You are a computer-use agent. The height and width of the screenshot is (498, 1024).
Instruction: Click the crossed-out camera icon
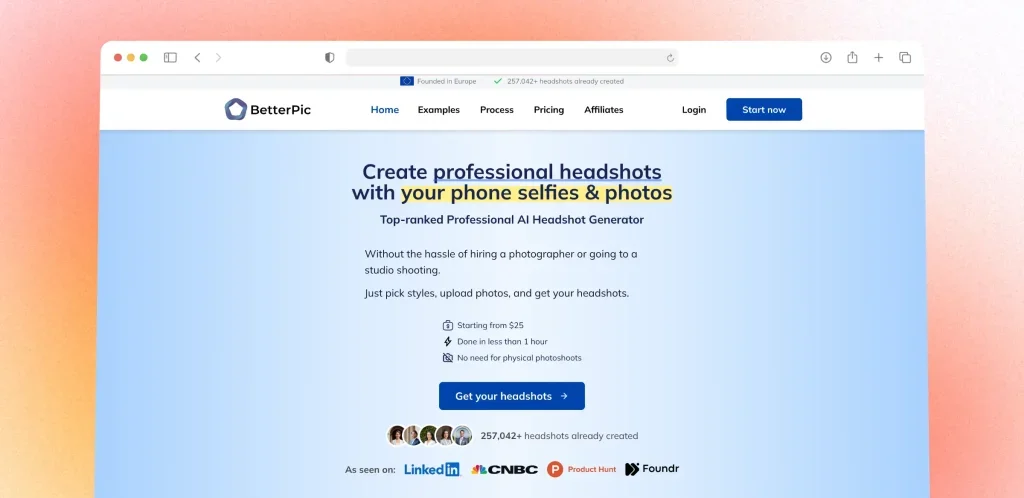pos(447,358)
